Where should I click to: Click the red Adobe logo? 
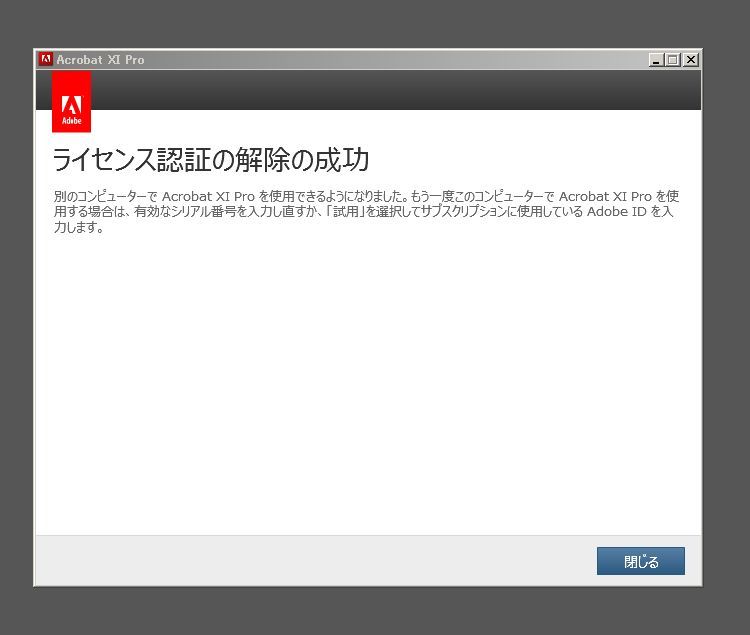71,102
